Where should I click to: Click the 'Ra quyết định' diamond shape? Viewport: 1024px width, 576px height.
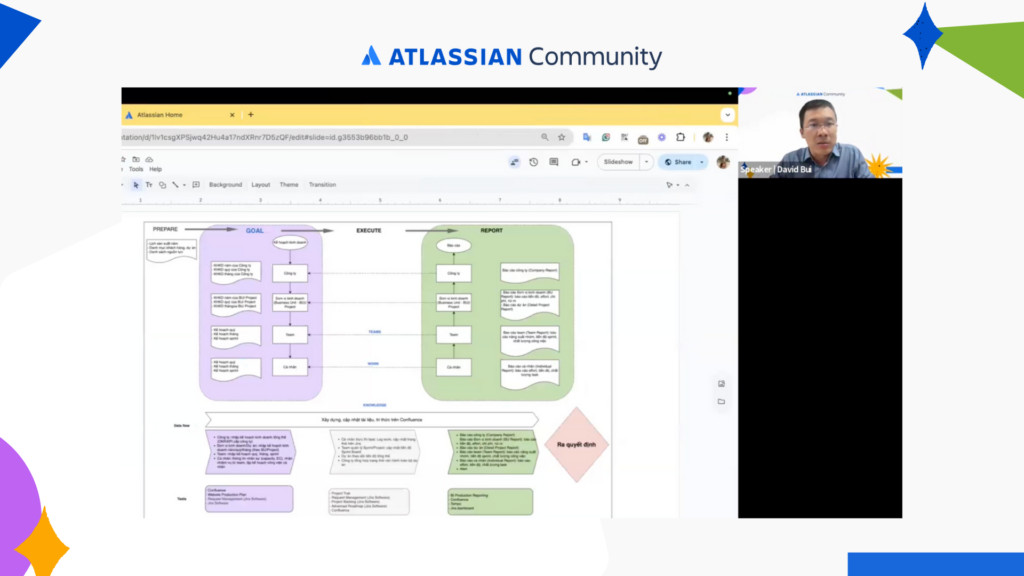576,445
